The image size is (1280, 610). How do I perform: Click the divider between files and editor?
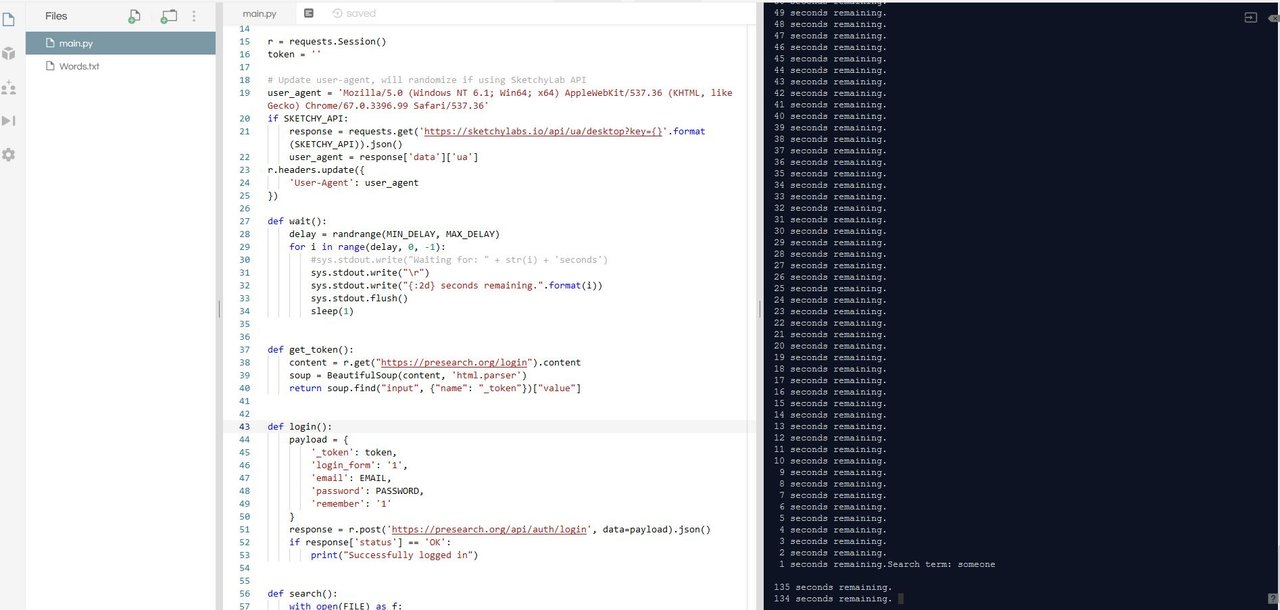click(219, 310)
